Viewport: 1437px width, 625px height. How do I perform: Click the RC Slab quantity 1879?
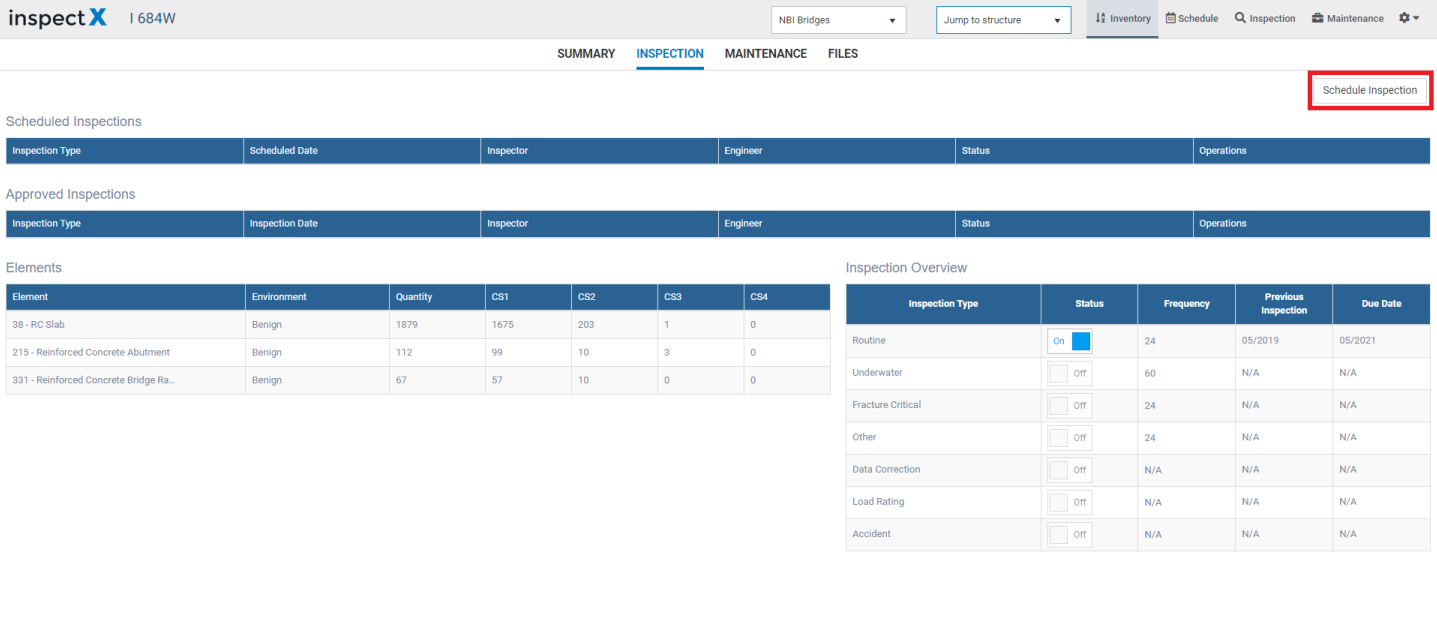coord(407,324)
